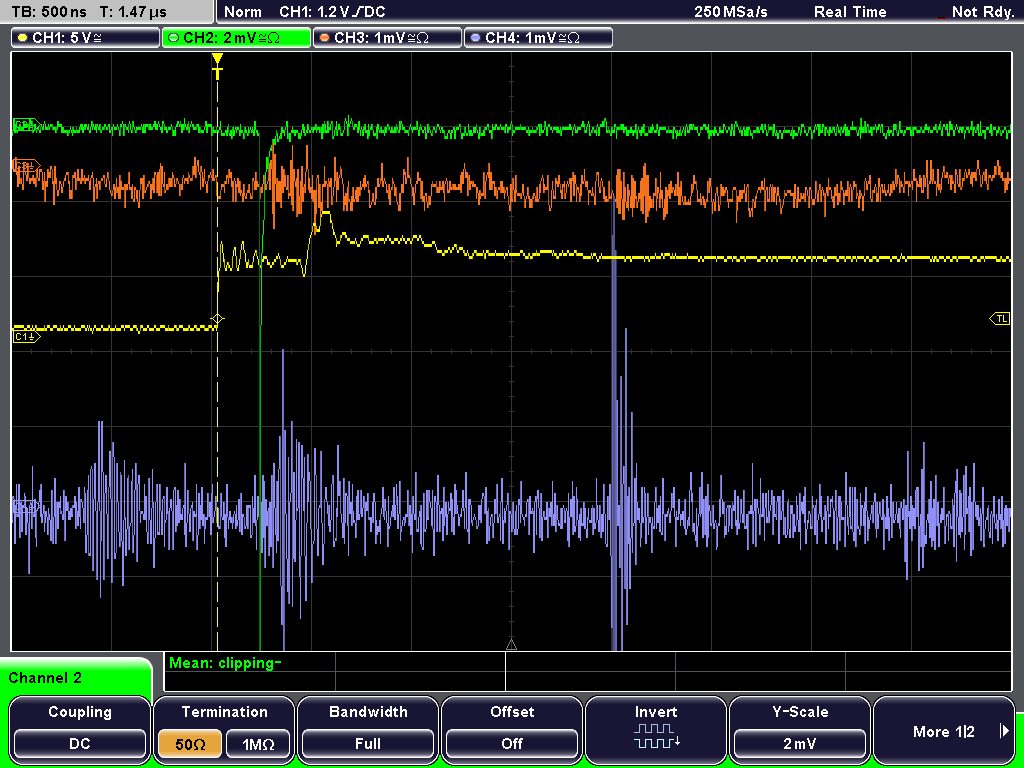This screenshot has height=768, width=1024.
Task: Click the T: 1.47 µs trigger time readout
Action: [133, 12]
